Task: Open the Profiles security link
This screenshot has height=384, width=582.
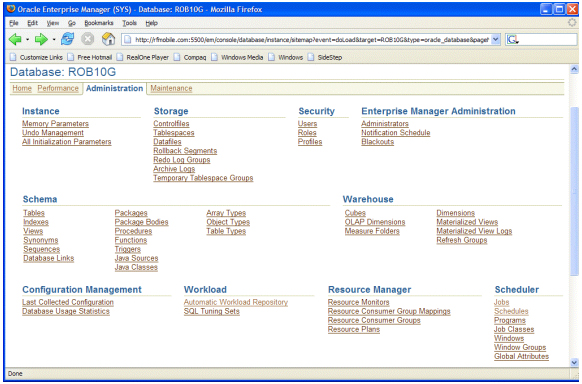Action: 310,142
